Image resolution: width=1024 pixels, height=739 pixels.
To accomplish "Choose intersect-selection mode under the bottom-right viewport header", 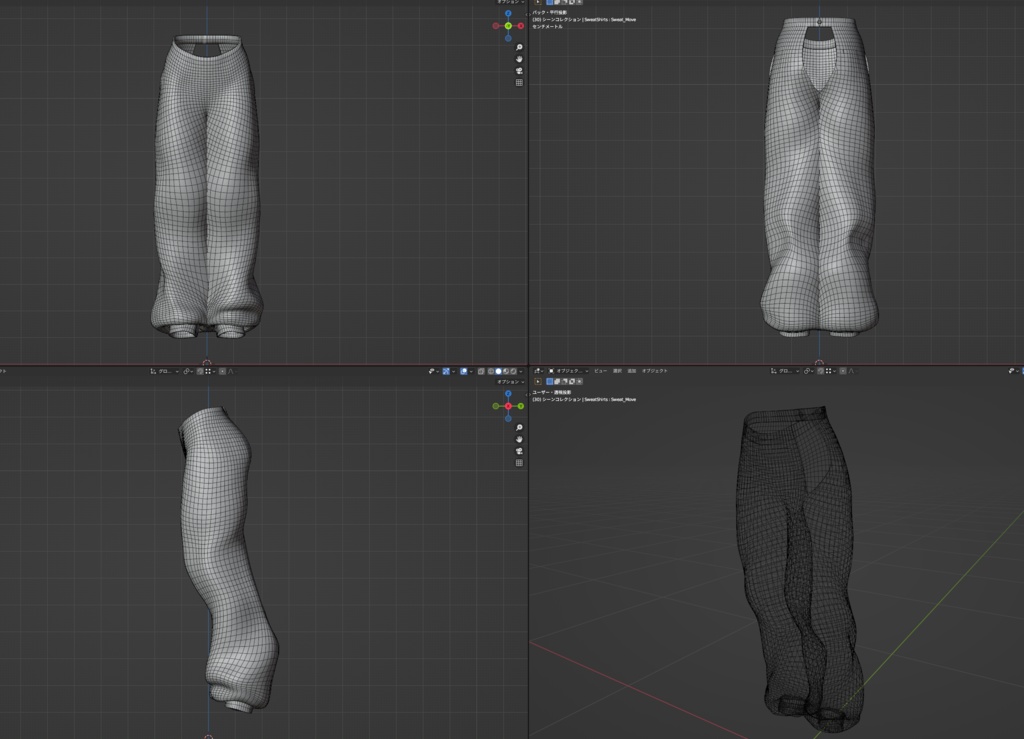I will 579,381.
